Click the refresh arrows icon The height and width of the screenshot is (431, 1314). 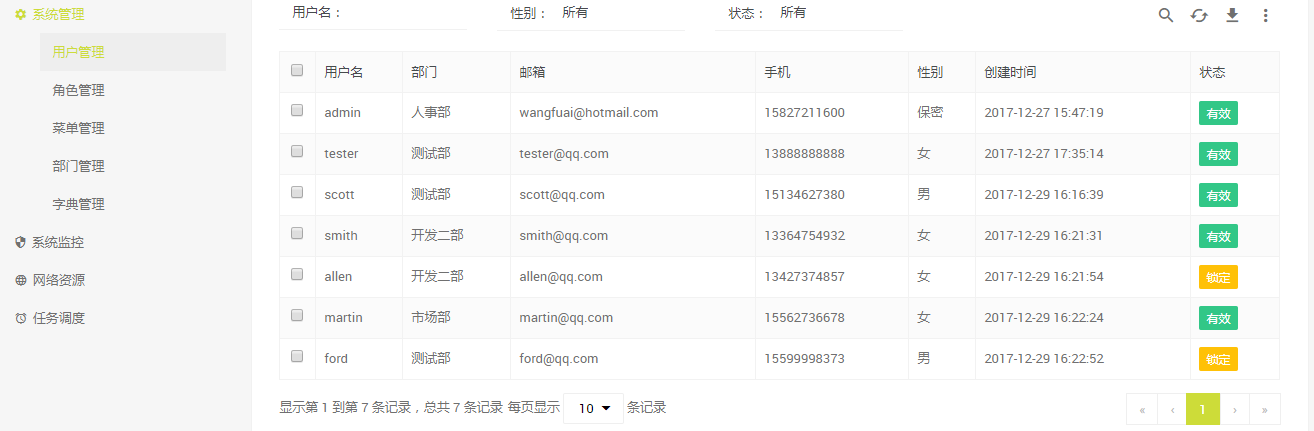click(1199, 15)
